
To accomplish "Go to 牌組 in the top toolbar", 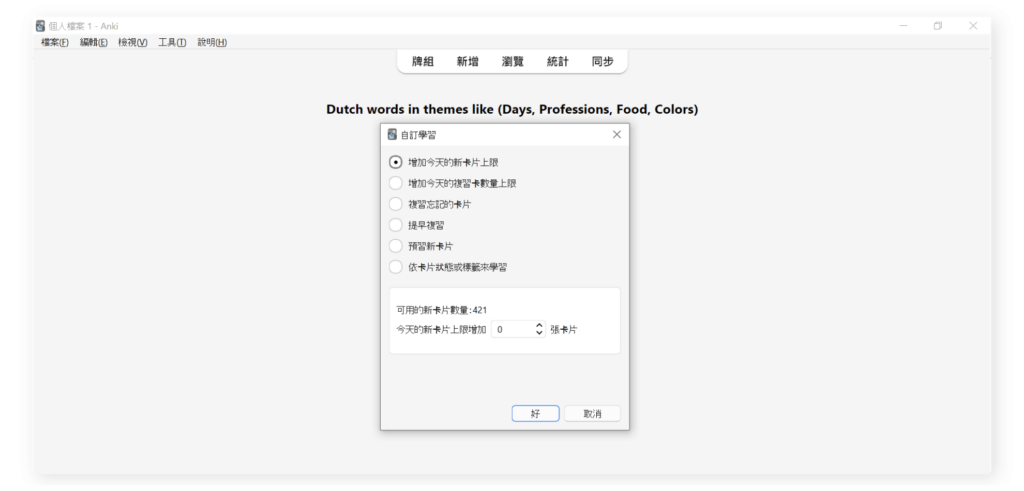I will coord(423,62).
